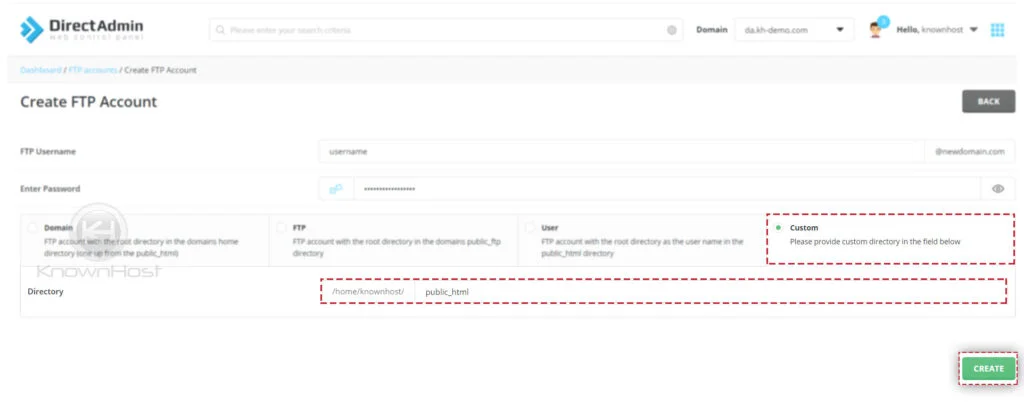Viewport: 1024px width, 404px height.
Task: Open the user avatar with notification badge
Action: (x=877, y=29)
